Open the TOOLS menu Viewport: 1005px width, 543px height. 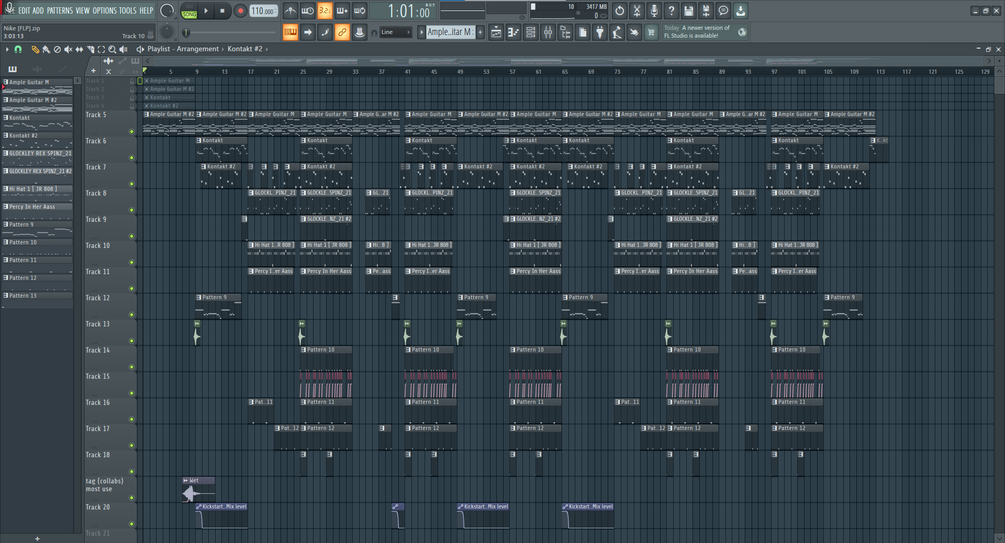pos(128,10)
